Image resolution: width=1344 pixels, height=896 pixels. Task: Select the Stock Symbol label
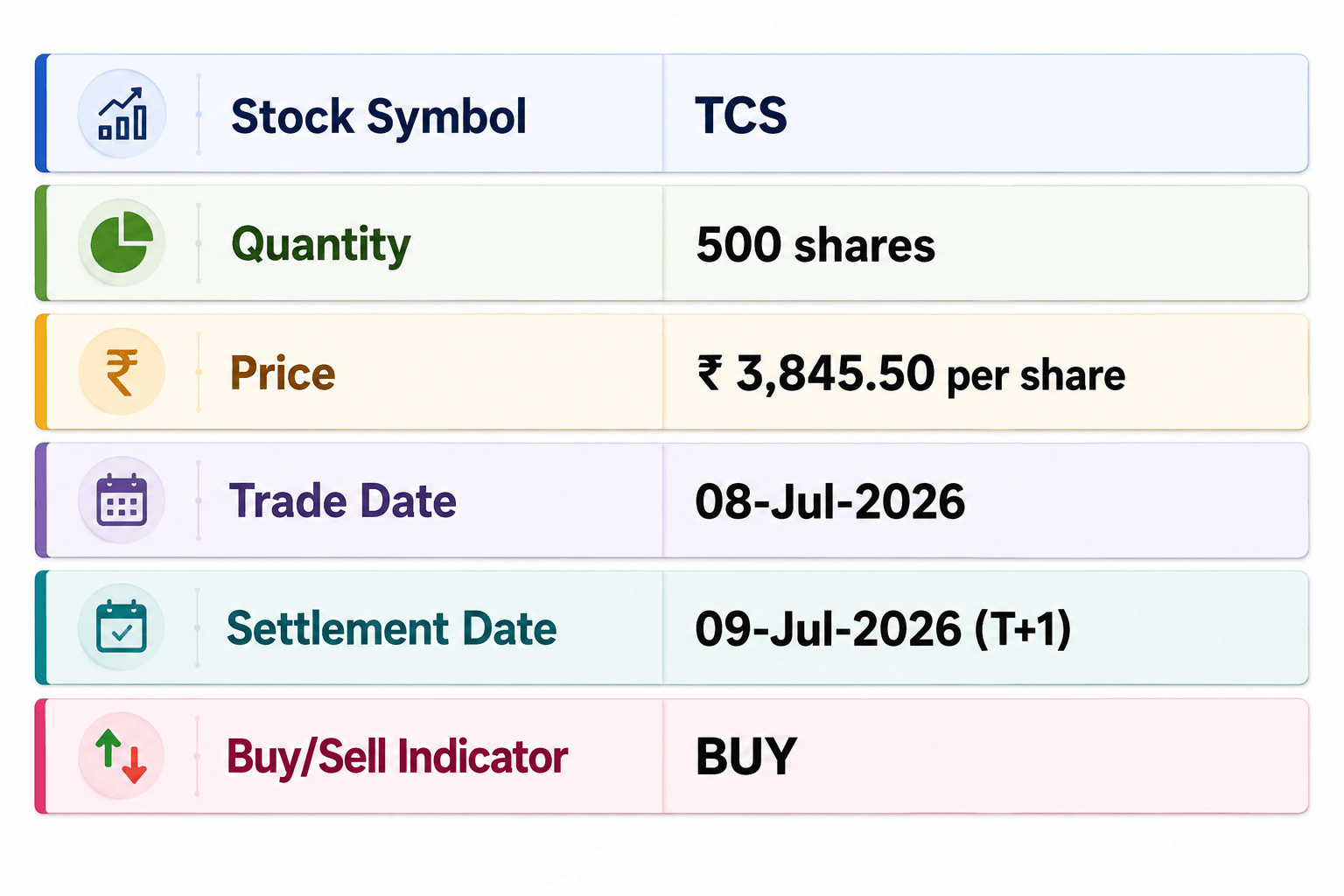click(379, 117)
